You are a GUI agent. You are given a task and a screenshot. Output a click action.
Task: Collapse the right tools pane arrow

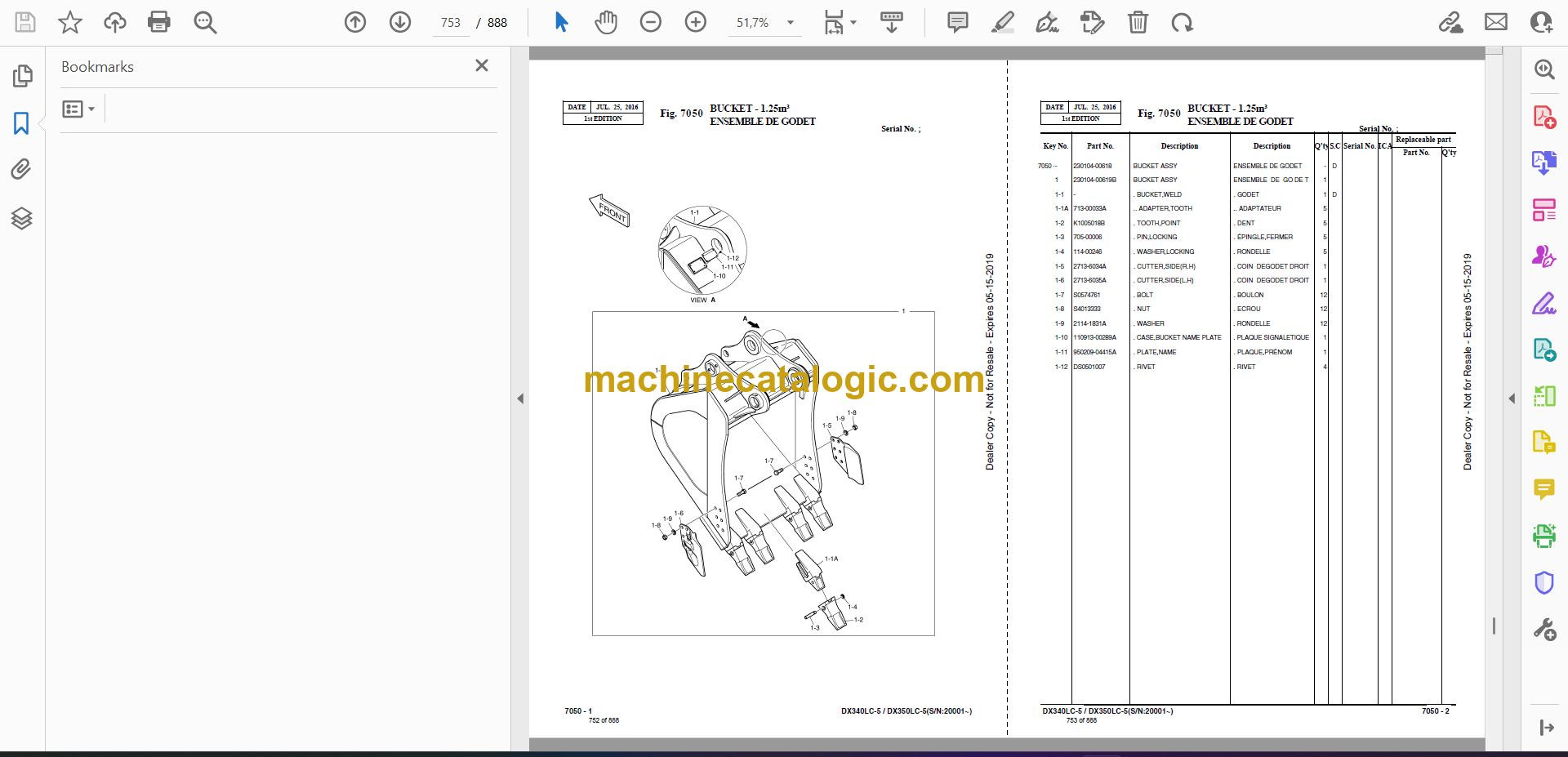point(1512,399)
